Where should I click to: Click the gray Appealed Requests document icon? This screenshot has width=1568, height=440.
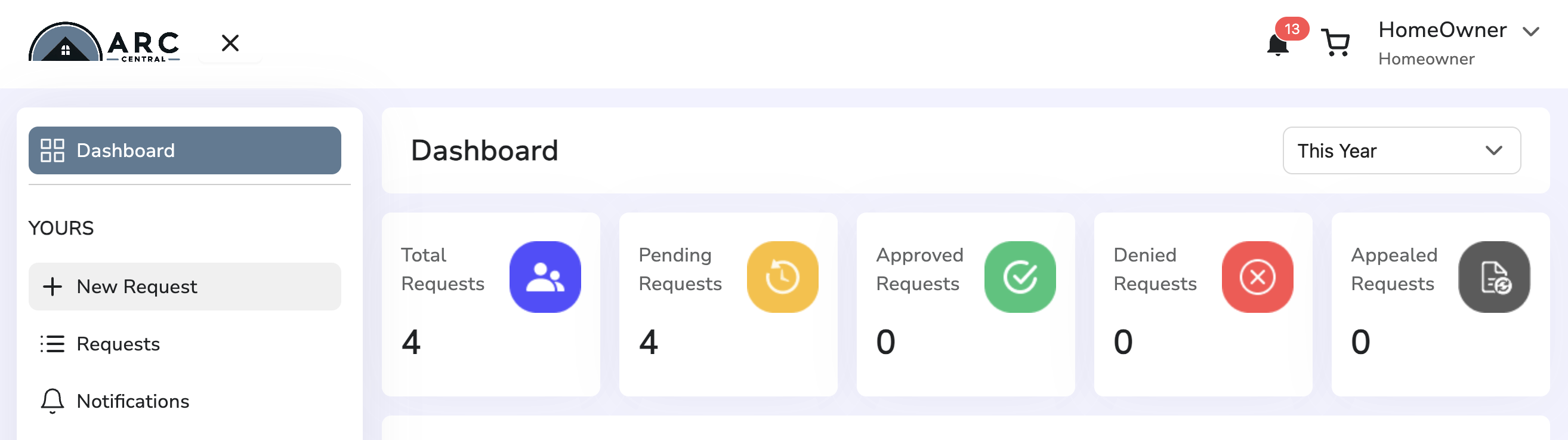point(1495,277)
